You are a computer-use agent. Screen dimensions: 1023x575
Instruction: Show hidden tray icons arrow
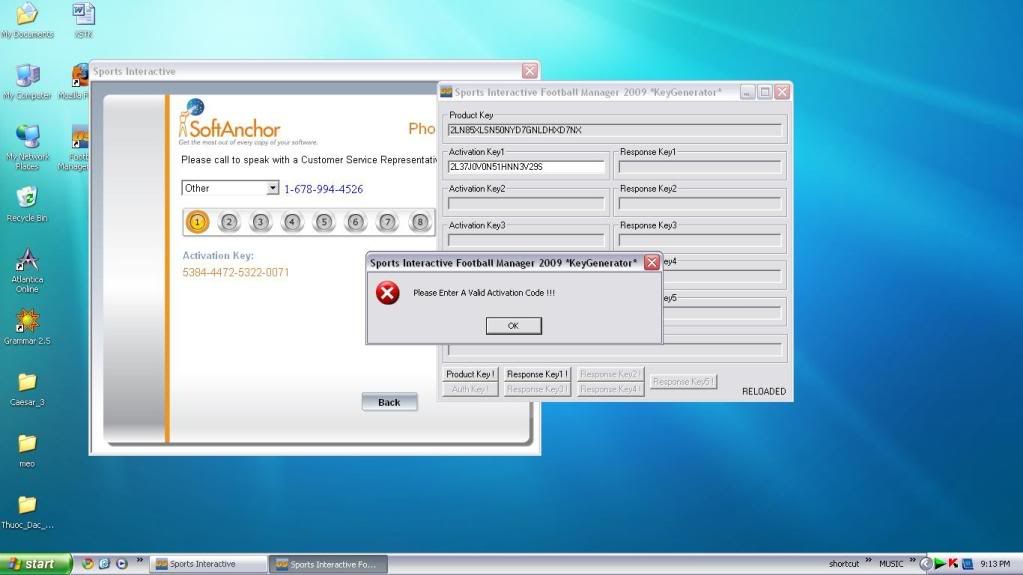point(925,564)
